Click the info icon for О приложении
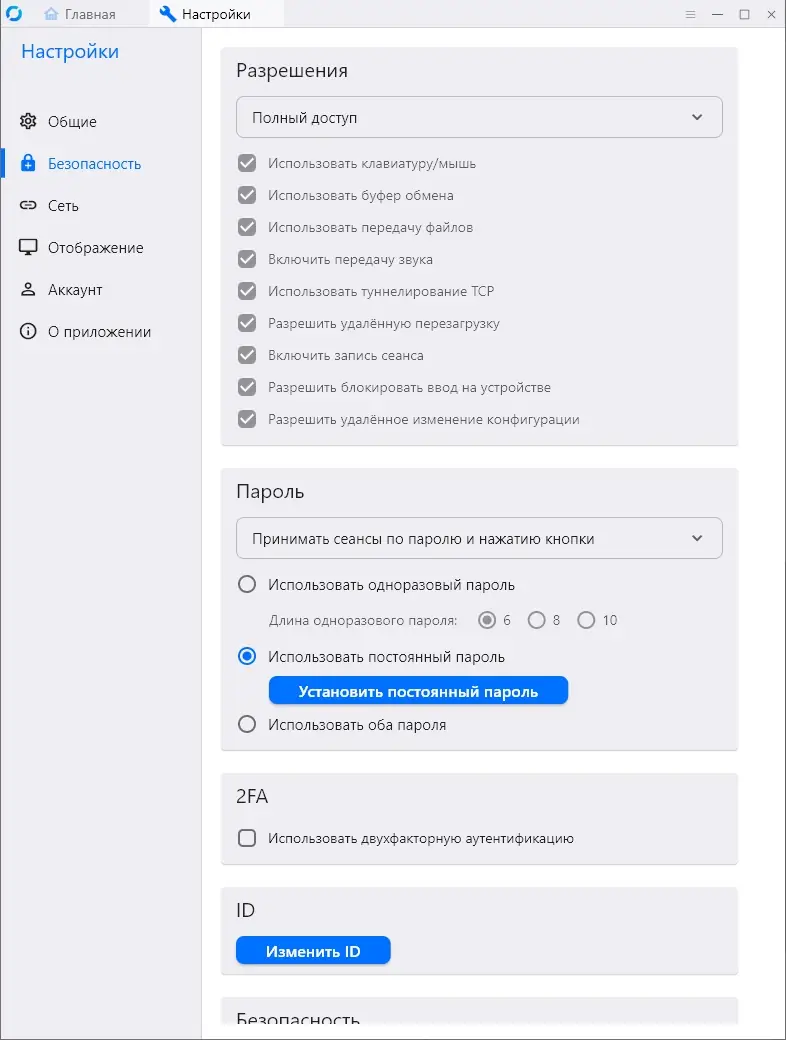 (28, 332)
